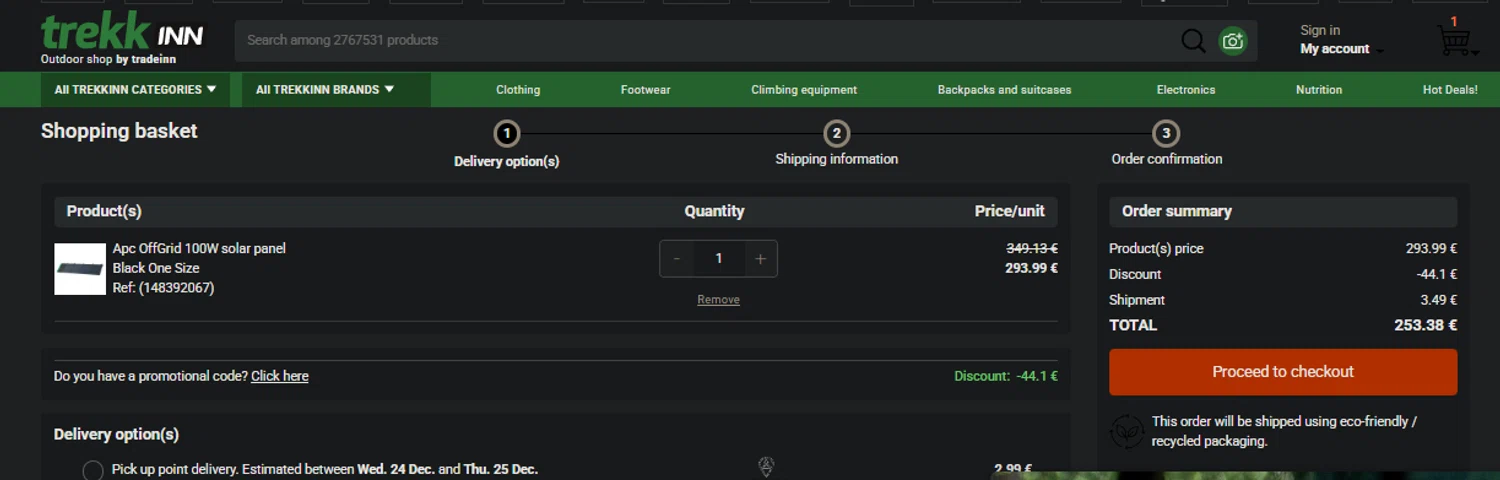This screenshot has width=1500, height=480.
Task: Click step 2 Shipping information marker
Action: 836,133
